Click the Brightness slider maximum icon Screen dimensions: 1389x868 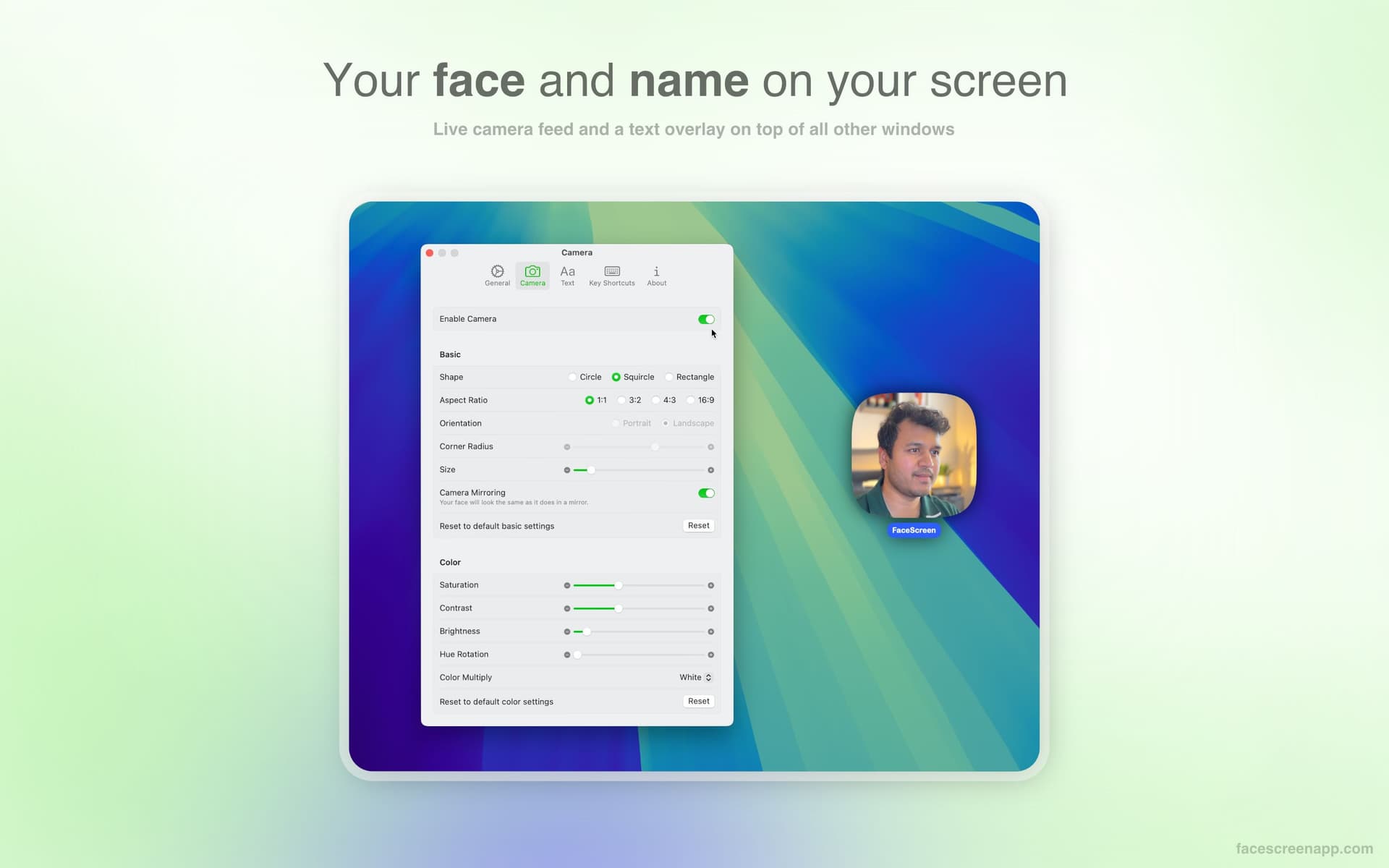click(x=711, y=631)
